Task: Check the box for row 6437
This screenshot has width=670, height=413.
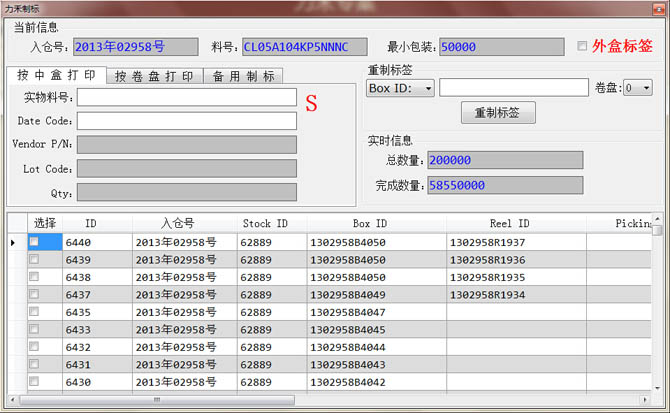Action: (x=34, y=294)
